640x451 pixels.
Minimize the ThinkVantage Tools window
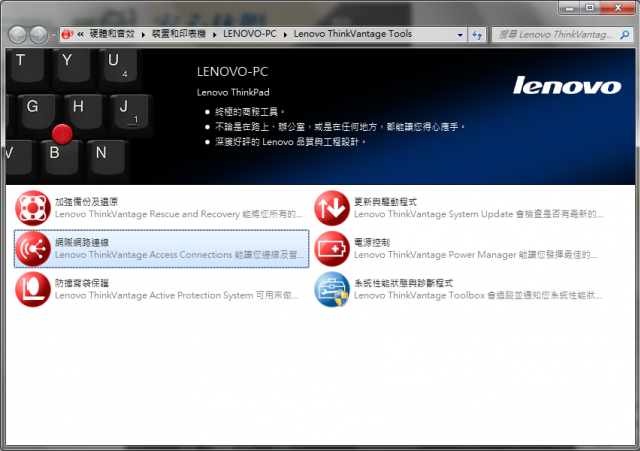point(569,8)
